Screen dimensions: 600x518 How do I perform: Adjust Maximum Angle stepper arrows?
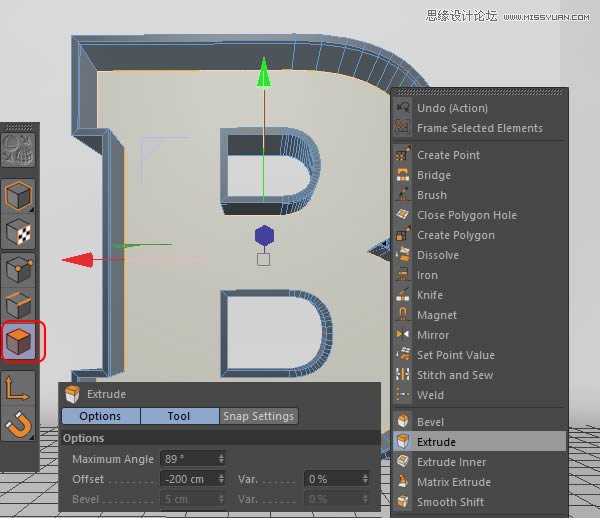pyautogui.click(x=221, y=459)
